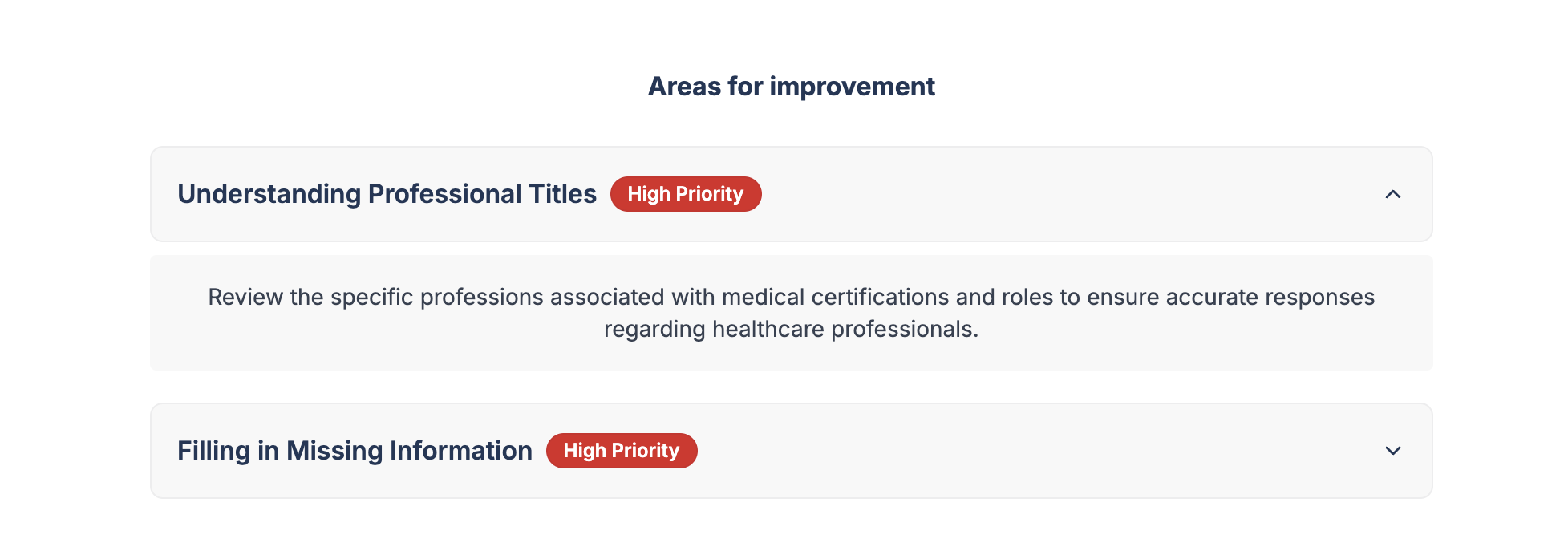The height and width of the screenshot is (559, 1568).
Task: Click the word 'Information' in second accordion title
Action: coord(460,451)
